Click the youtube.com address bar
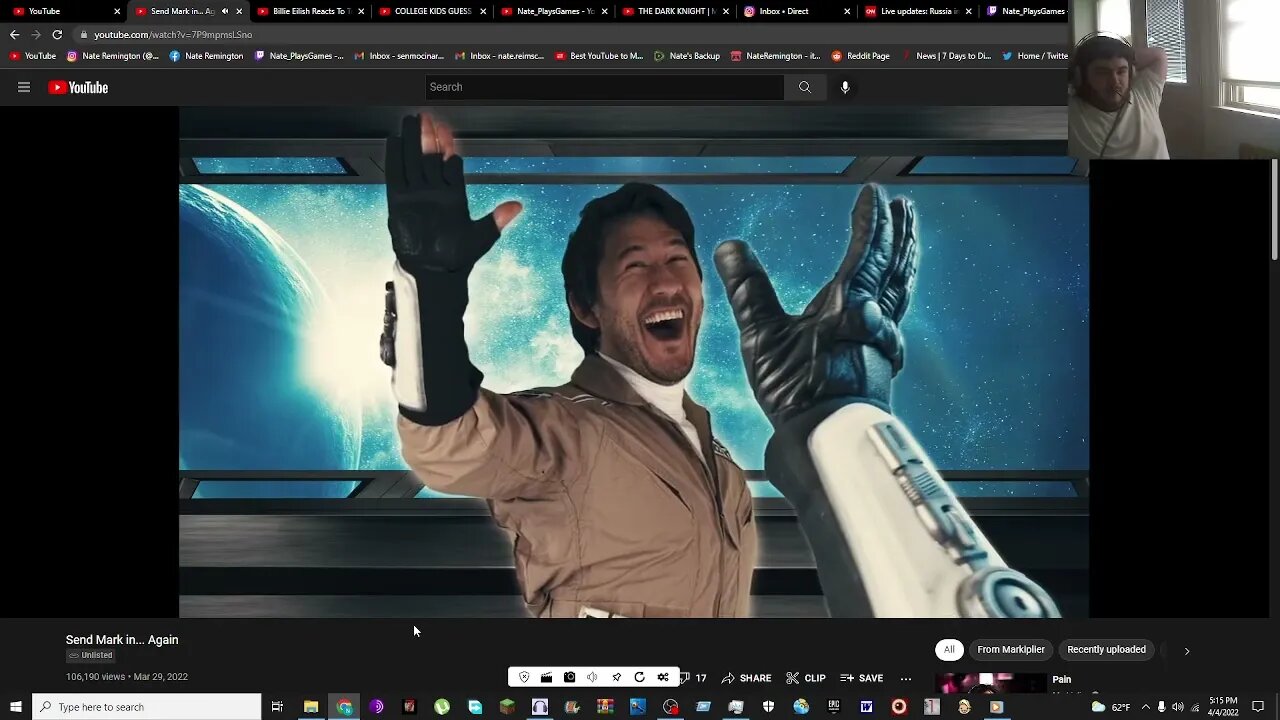 [570, 34]
